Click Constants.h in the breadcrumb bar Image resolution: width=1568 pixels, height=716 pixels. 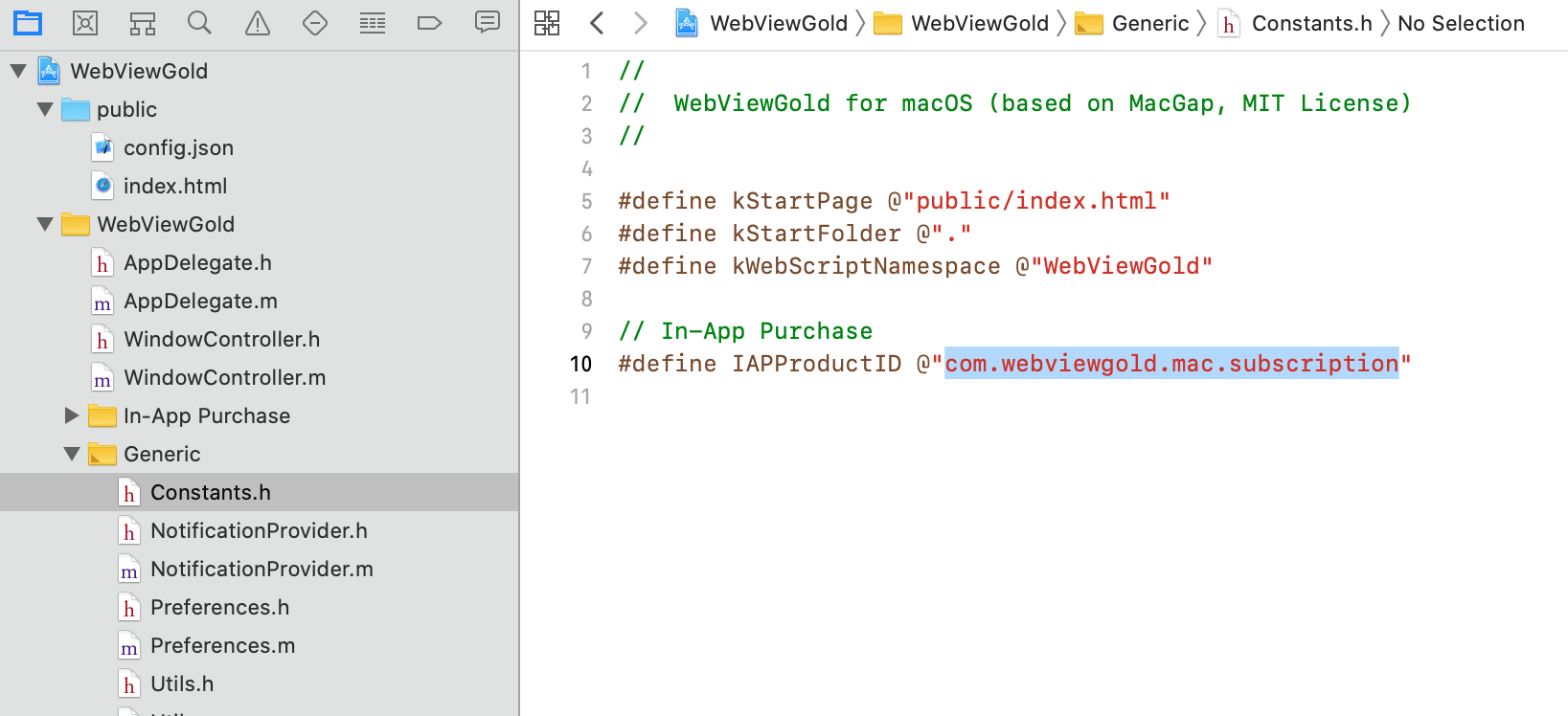coord(1295,23)
